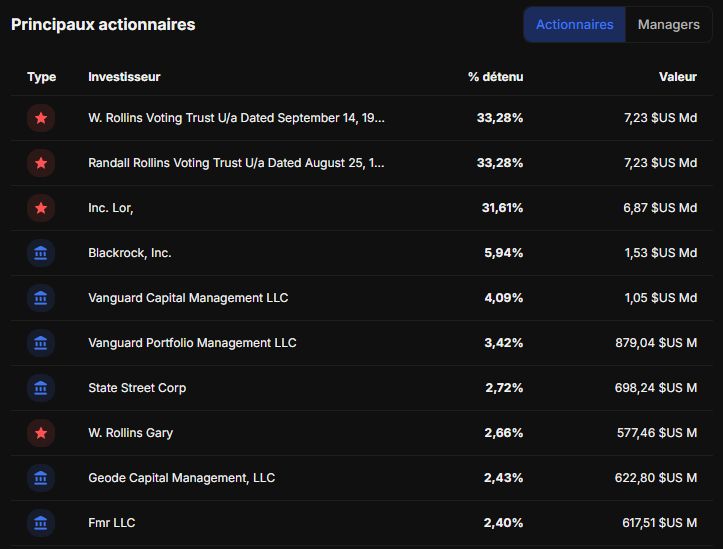Click the 1,53 $US Md value

click(660, 253)
